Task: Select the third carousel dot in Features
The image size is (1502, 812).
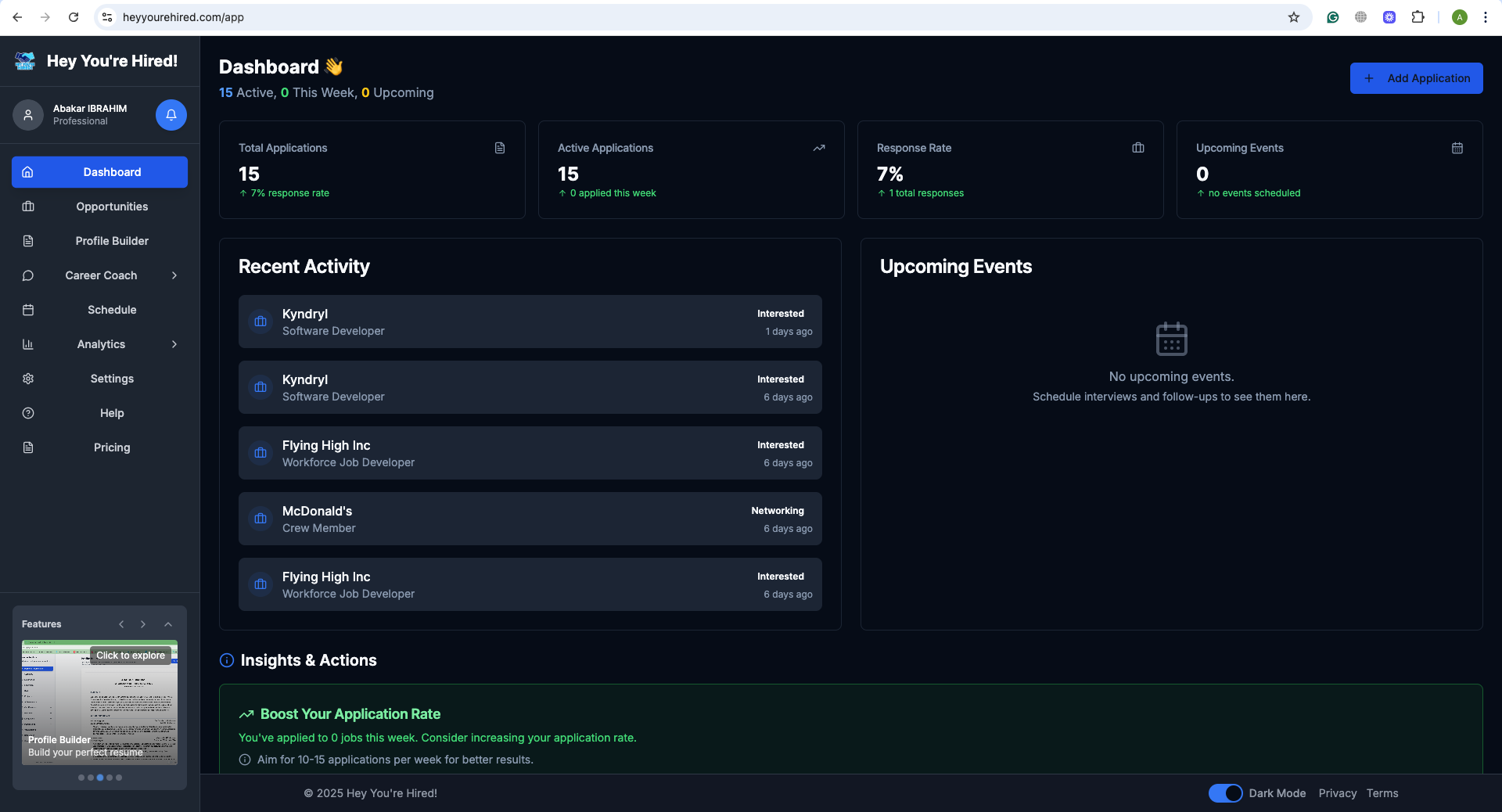Action: [100, 778]
